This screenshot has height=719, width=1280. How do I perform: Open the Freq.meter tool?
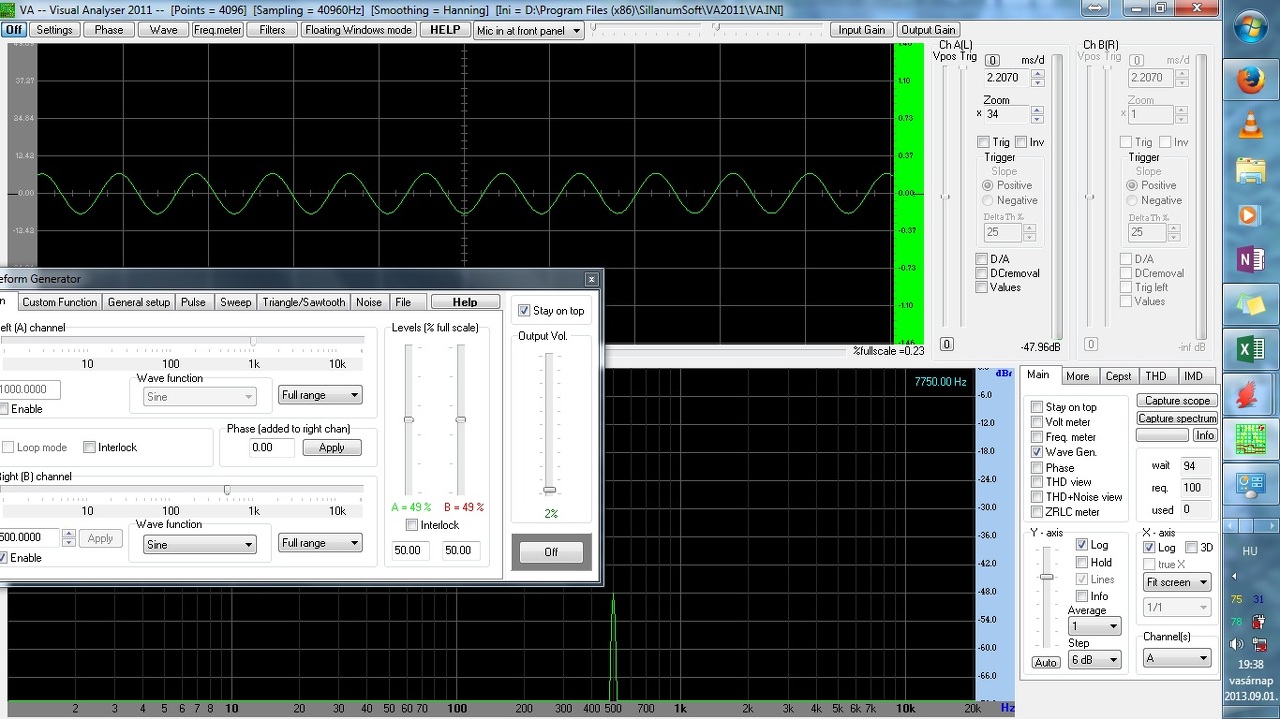(218, 30)
